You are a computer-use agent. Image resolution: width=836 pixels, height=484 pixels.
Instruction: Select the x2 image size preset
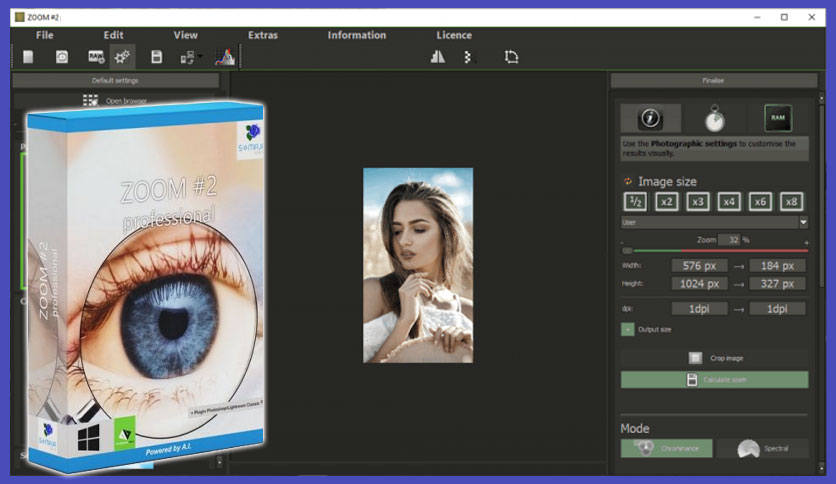tap(666, 201)
